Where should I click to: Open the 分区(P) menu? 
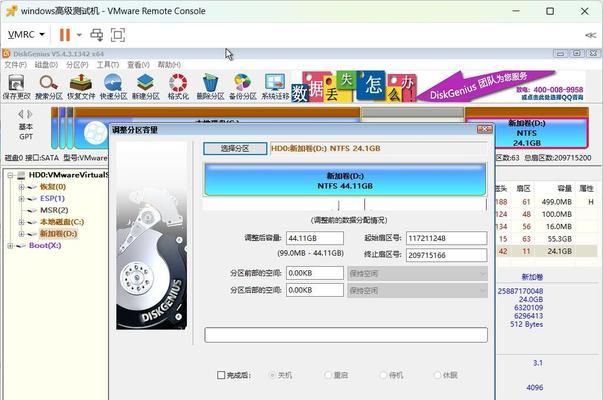[77, 65]
